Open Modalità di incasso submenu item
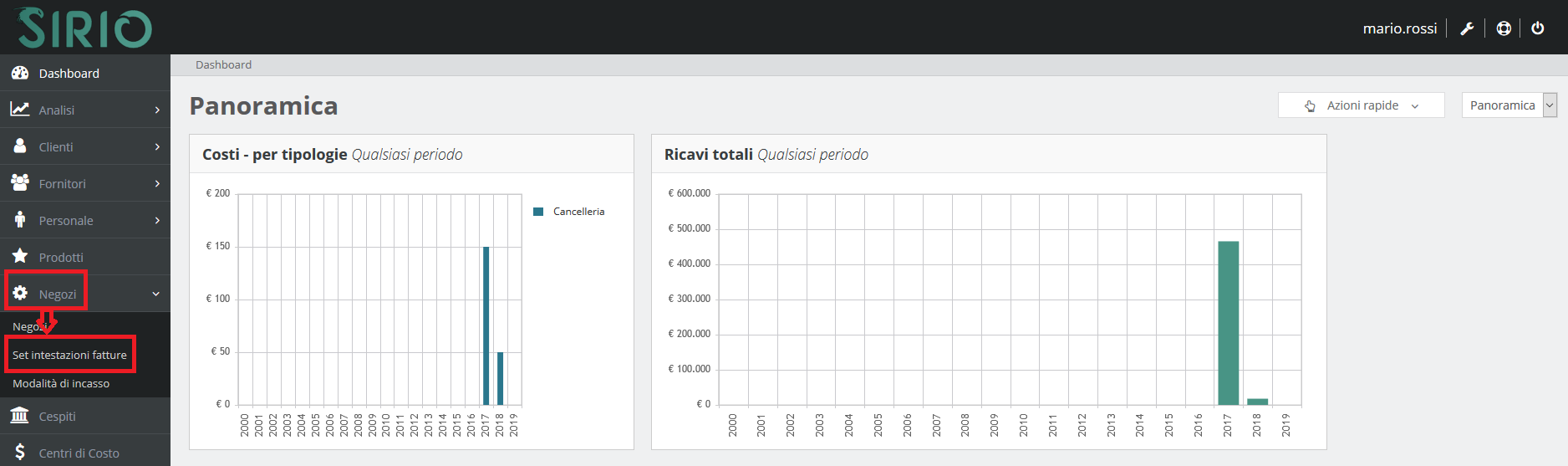This screenshot has height=466, width=1568. pyautogui.click(x=61, y=383)
